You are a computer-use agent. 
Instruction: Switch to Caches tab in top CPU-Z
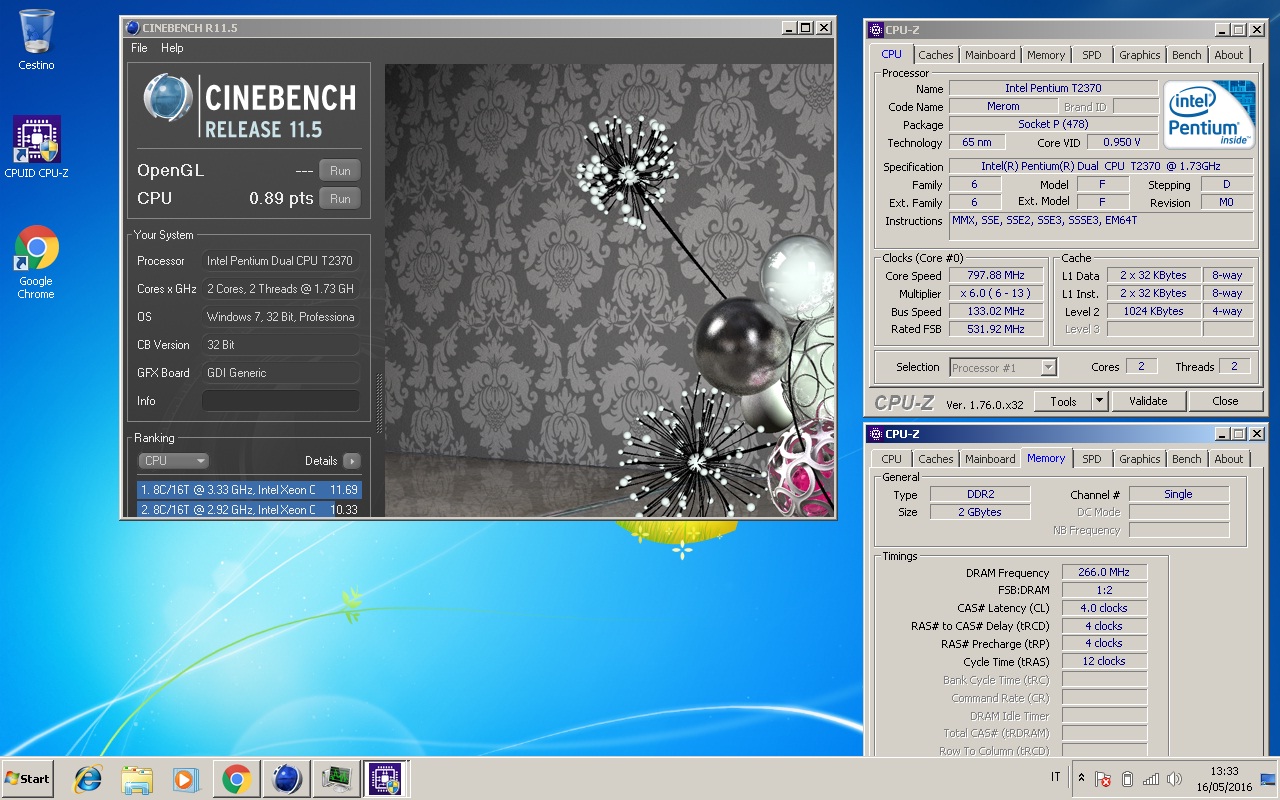[936, 55]
